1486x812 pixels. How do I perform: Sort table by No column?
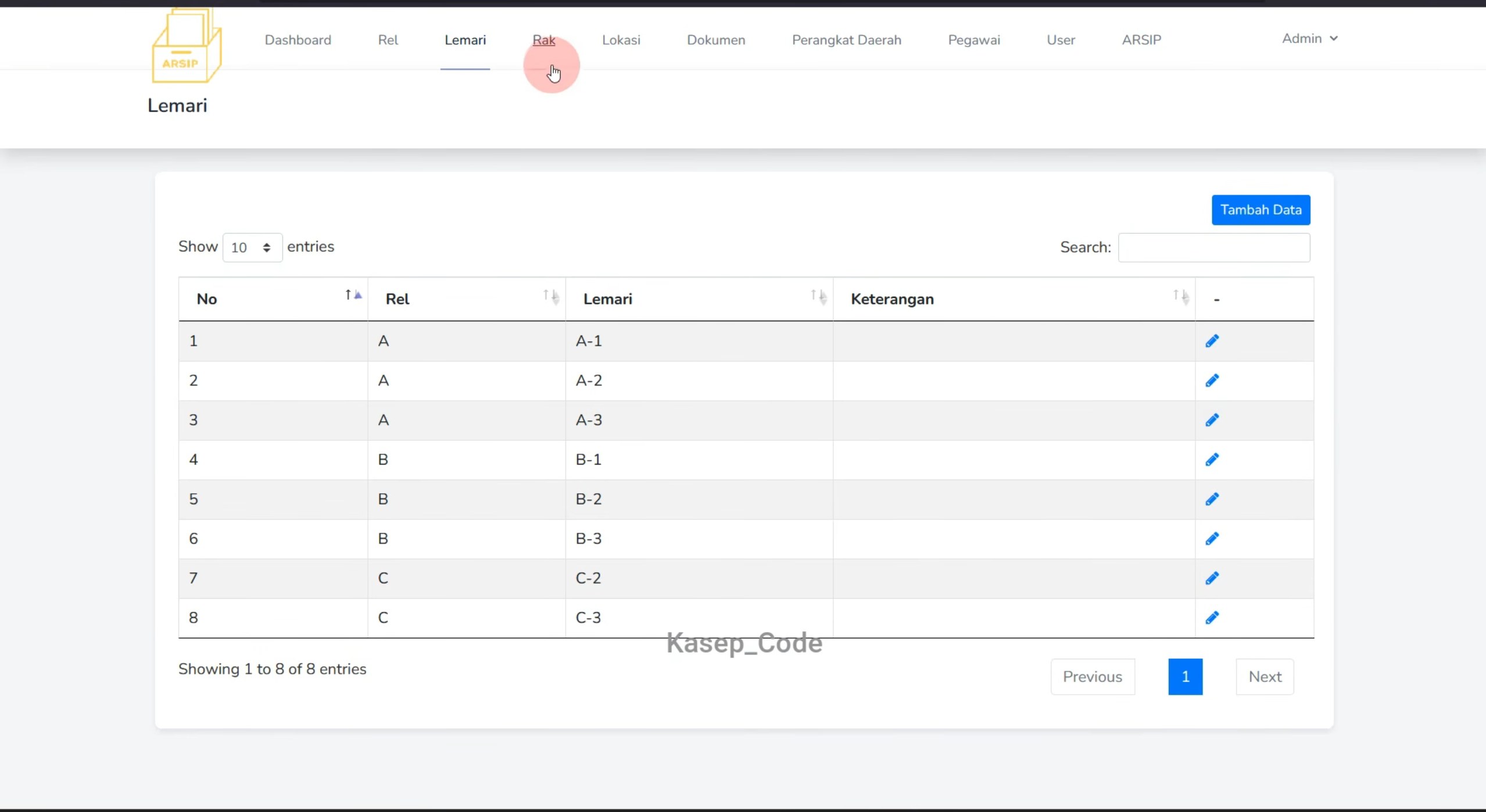[x=273, y=299]
